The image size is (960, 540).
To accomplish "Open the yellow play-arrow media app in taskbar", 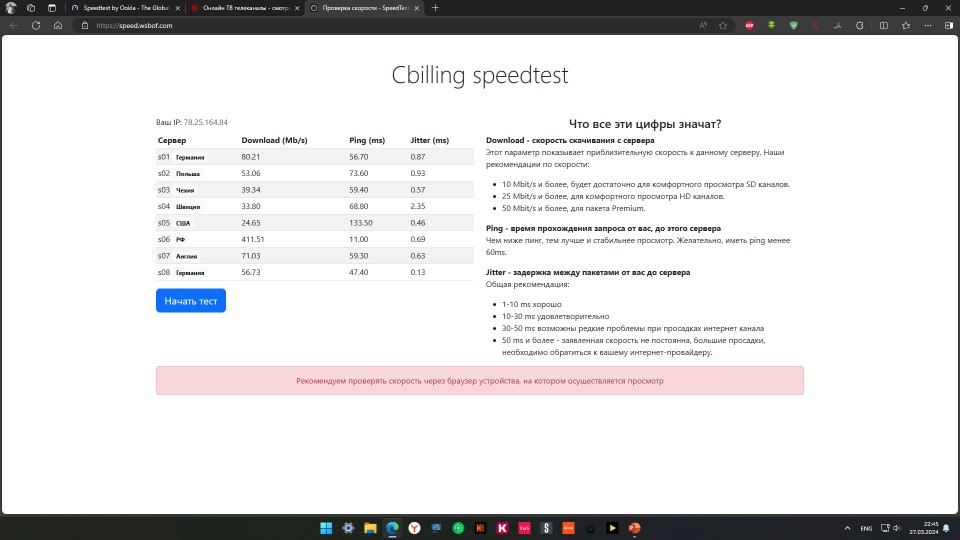I will point(612,528).
